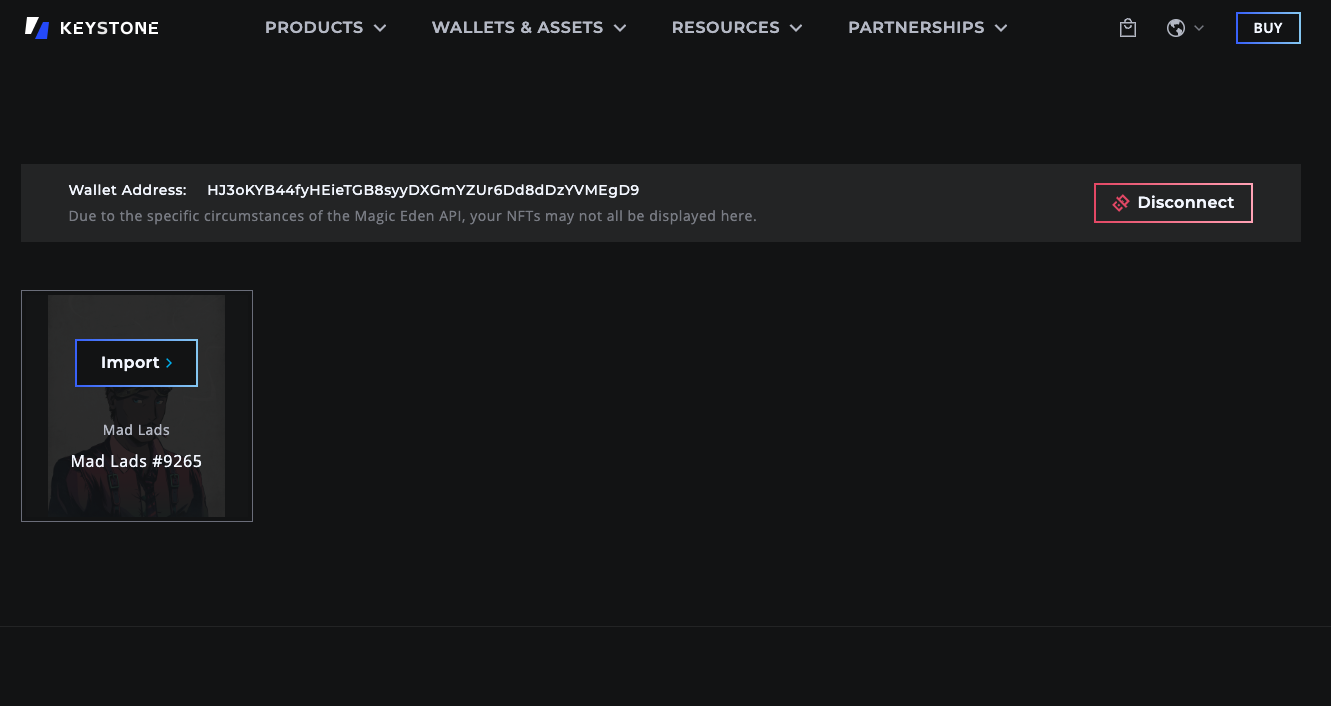Click the Import button label
The image size is (1331, 706).
click(130, 363)
